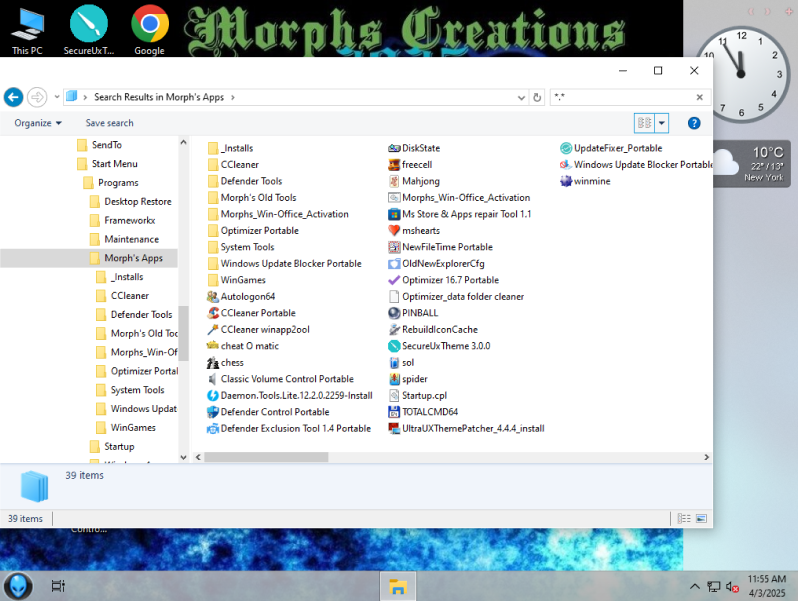The height and width of the screenshot is (601, 798).
Task: Select the winmine icon
Action: tap(566, 181)
